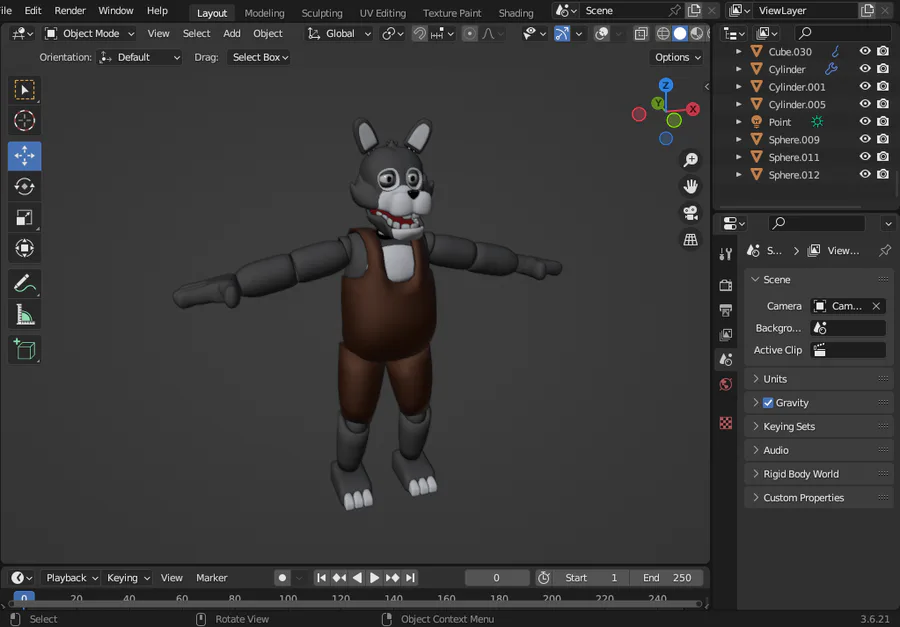Choose the Add Cube tool
This screenshot has width=900, height=627.
[24, 349]
